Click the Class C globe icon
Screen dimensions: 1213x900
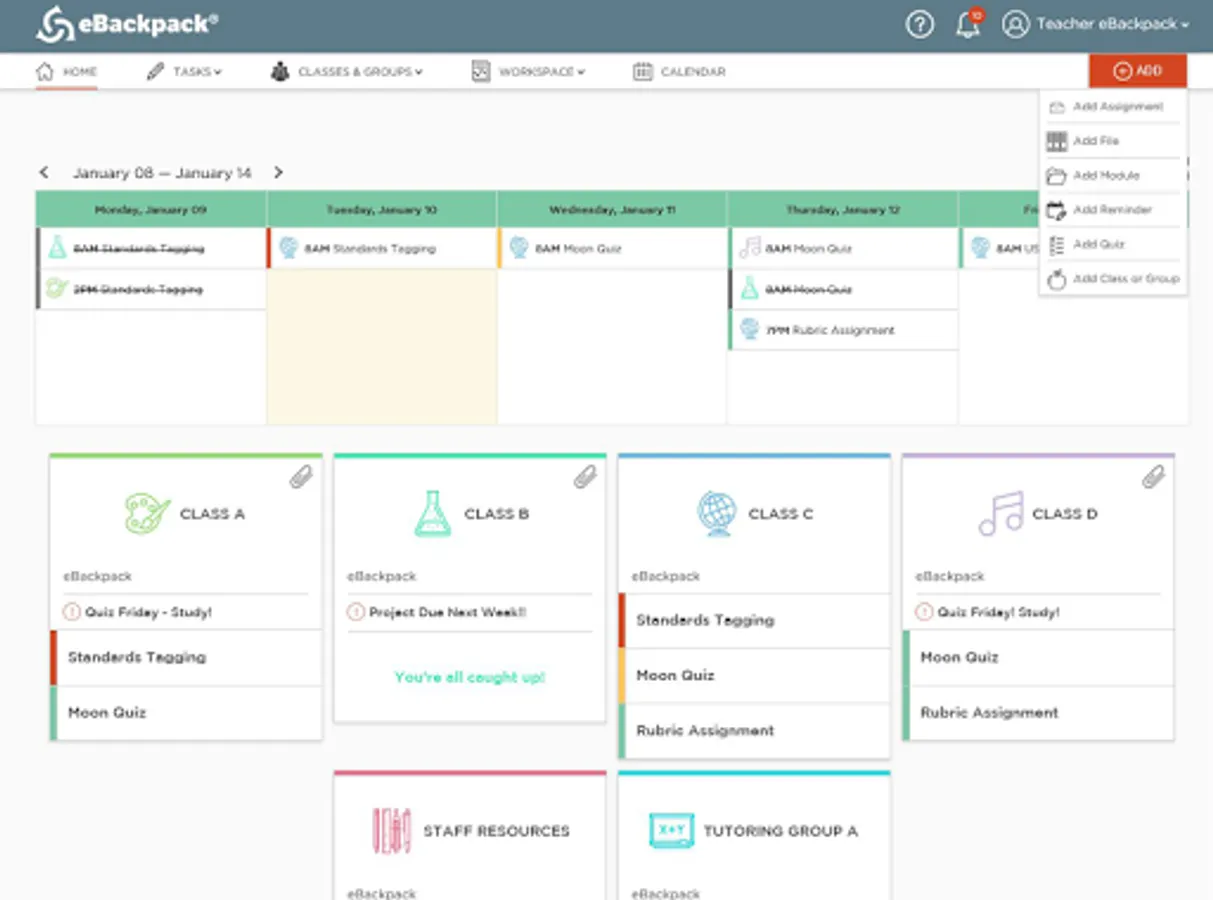[x=716, y=514]
